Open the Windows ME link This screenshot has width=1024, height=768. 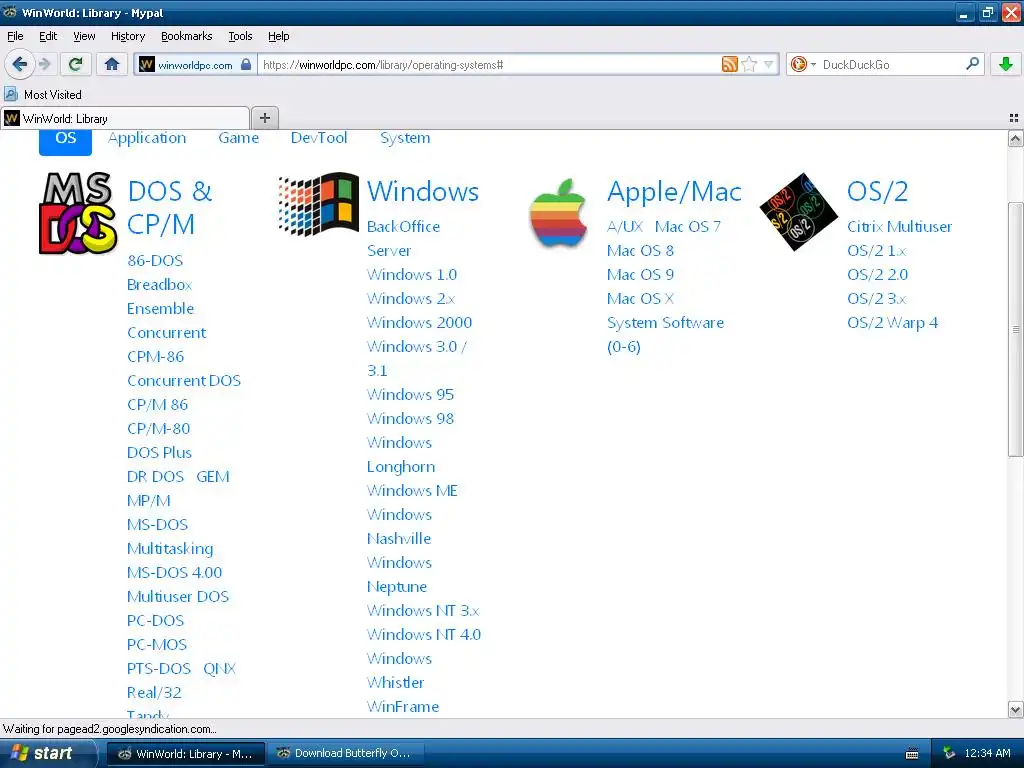[412, 490]
